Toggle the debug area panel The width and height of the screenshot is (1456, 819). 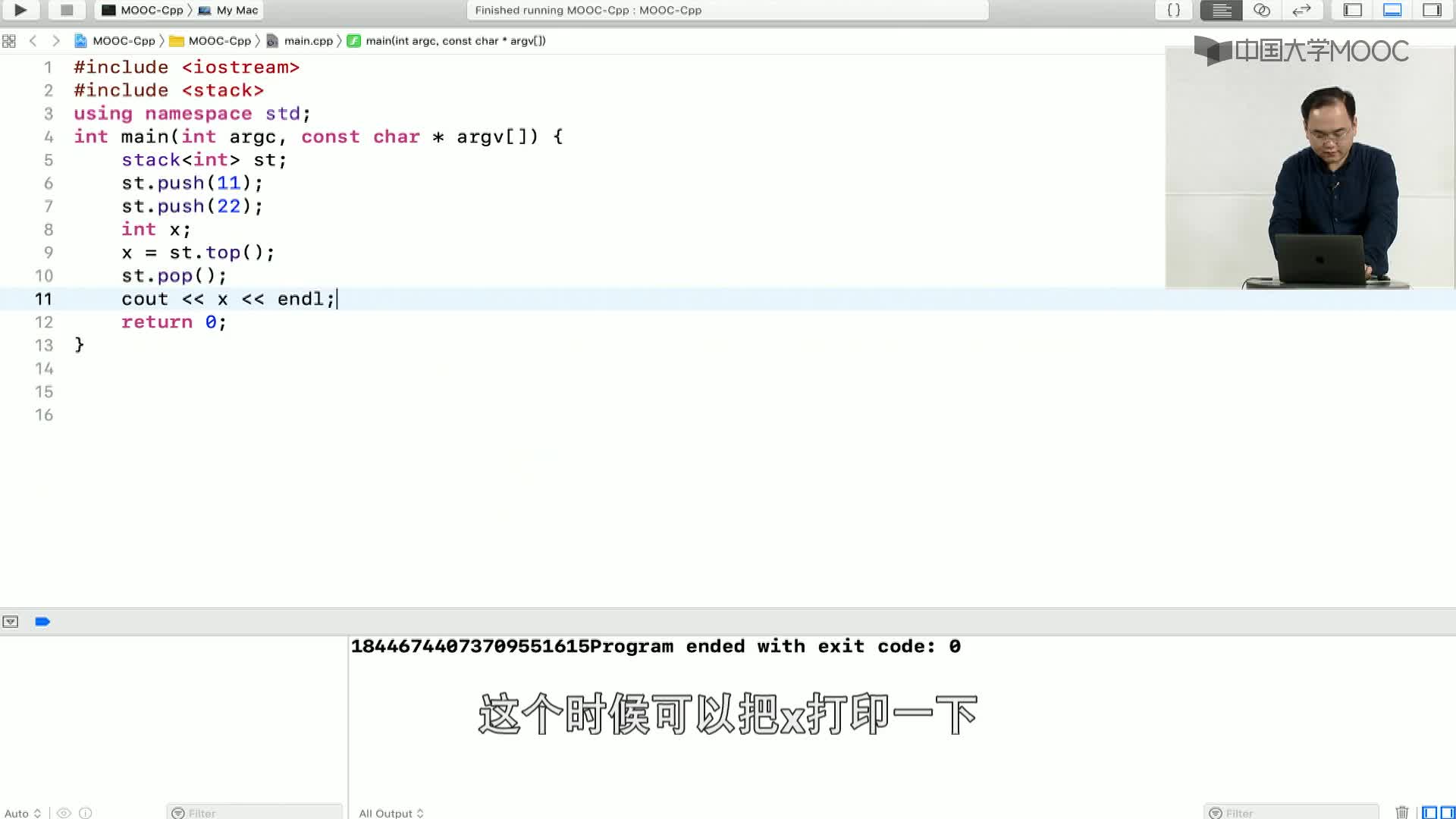pyautogui.click(x=1392, y=10)
